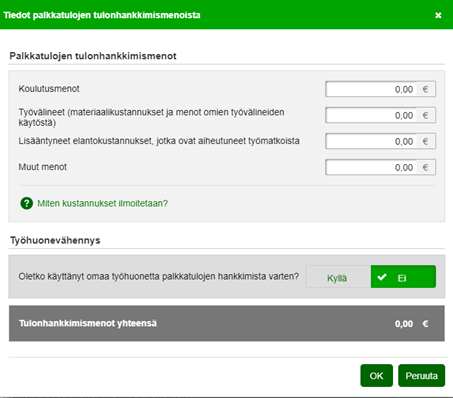Image resolution: width=453 pixels, height=398 pixels.
Task: Click the Palkkatulojen tulonhankkimismenot heading
Action: tap(93, 56)
